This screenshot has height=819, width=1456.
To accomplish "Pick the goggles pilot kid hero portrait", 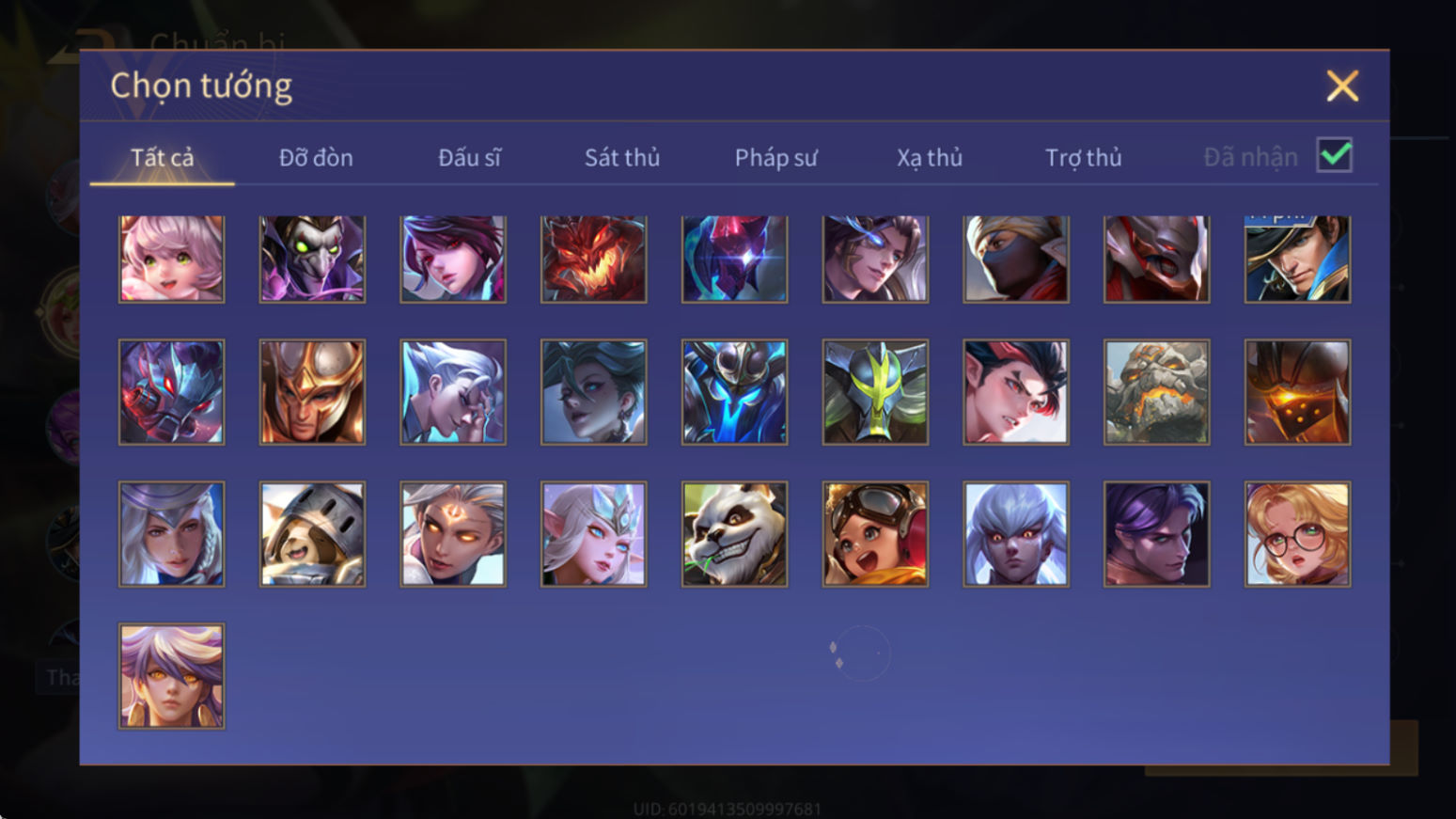I will tap(875, 534).
